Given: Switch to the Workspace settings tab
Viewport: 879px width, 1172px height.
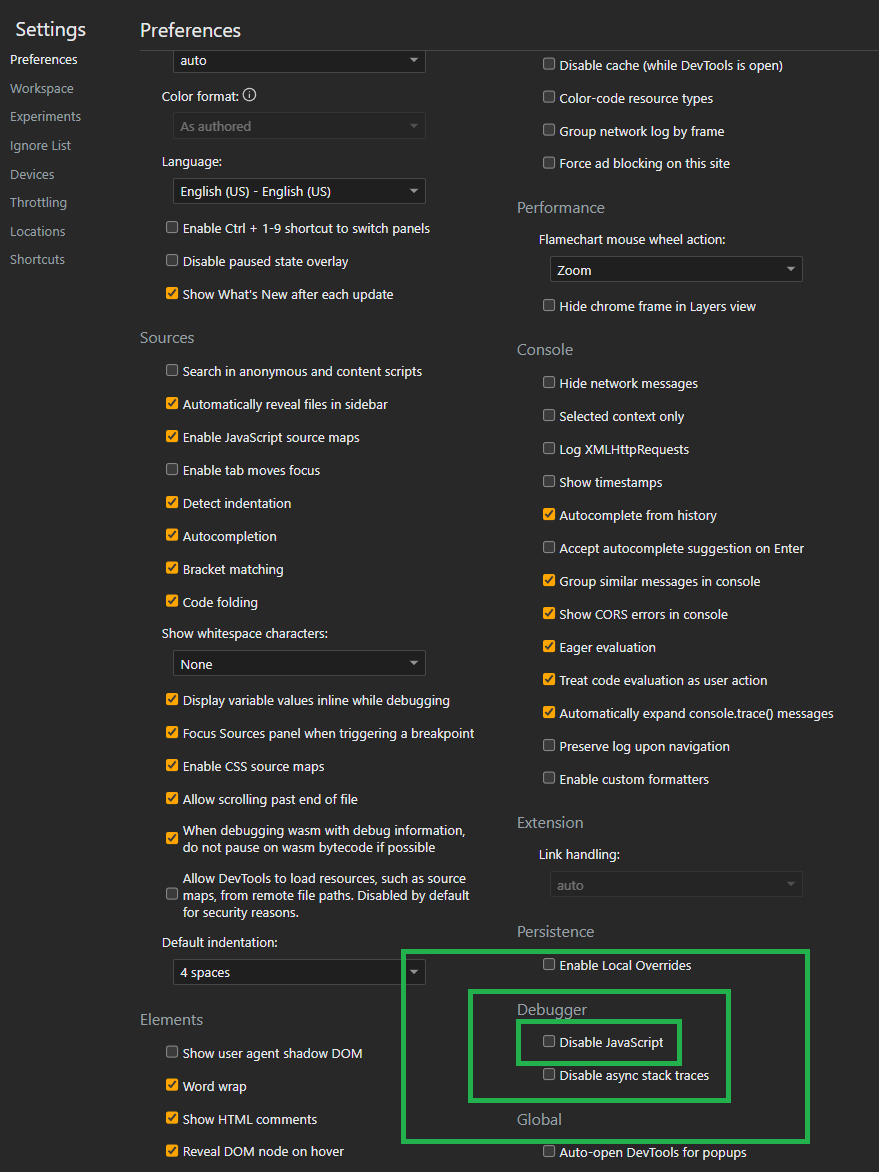Looking at the screenshot, I should coord(42,88).
